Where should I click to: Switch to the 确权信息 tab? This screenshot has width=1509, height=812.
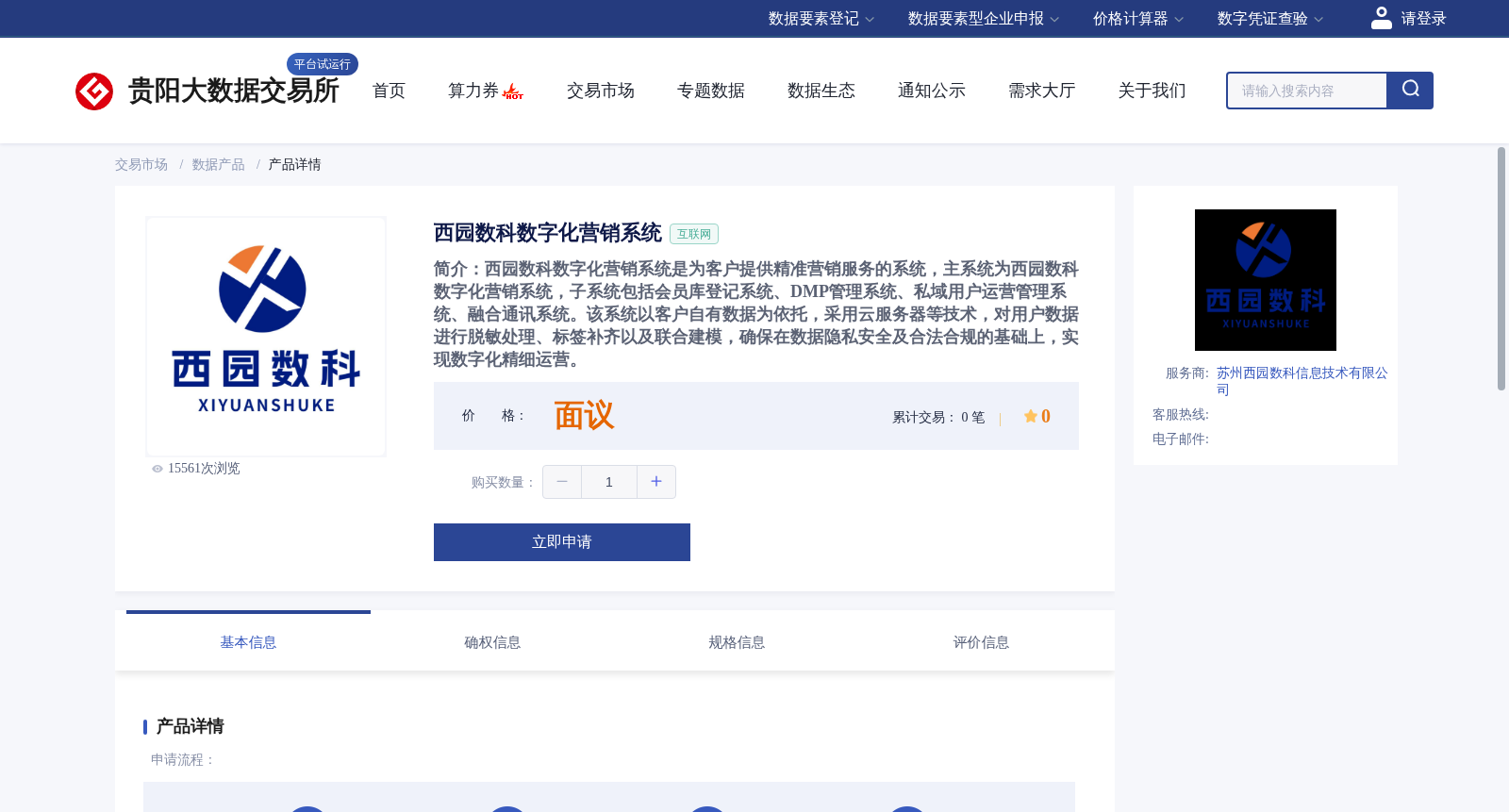[492, 642]
